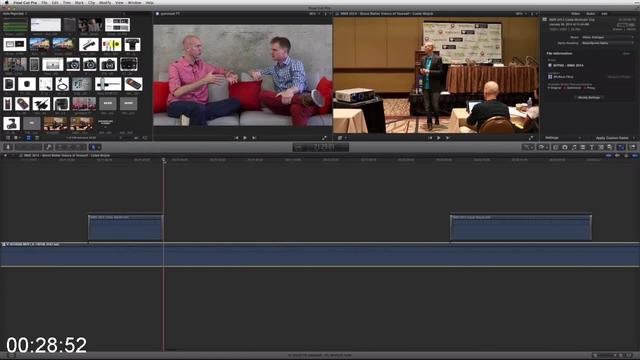Enter full screen from left viewer
This screenshot has height=360, width=640.
point(324,138)
